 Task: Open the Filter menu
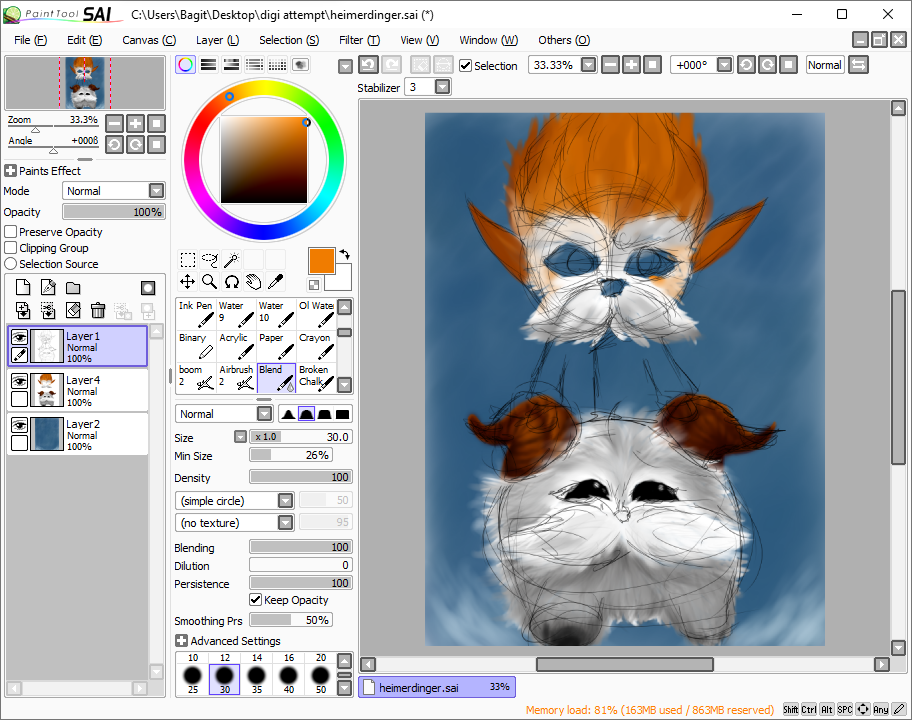(359, 40)
